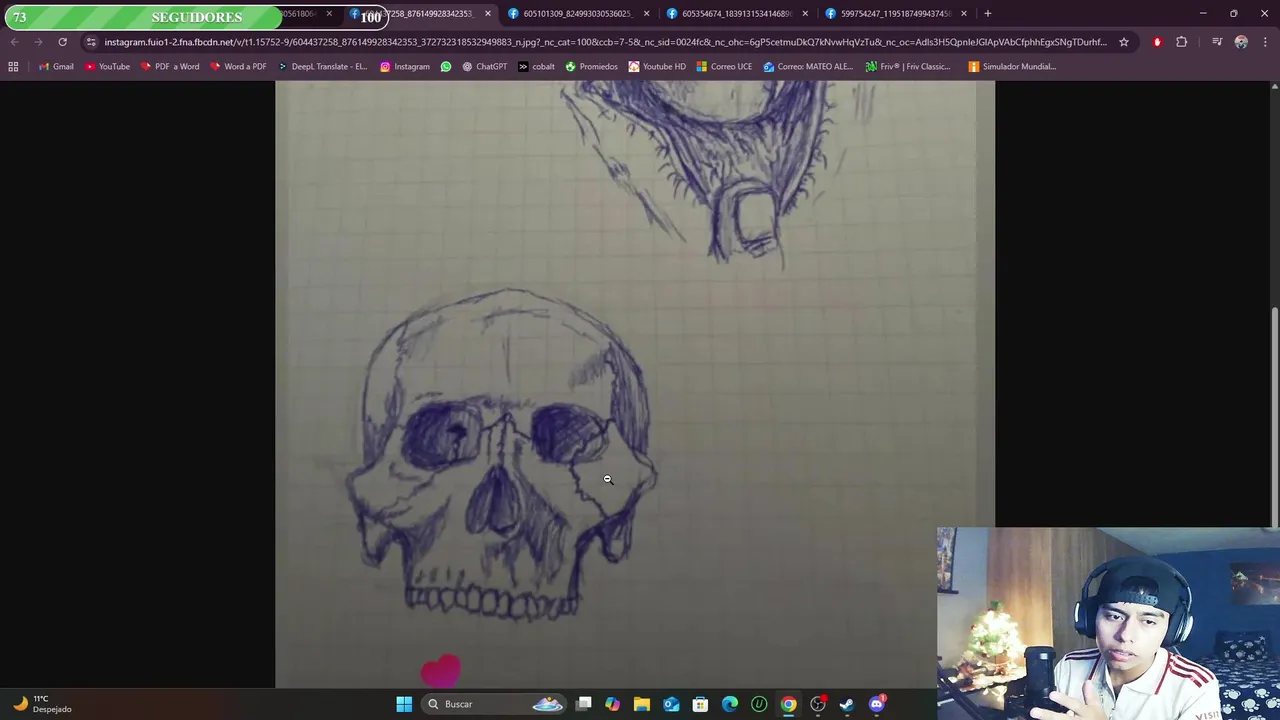Reload the current page
This screenshot has width=1280, height=720.
62,42
